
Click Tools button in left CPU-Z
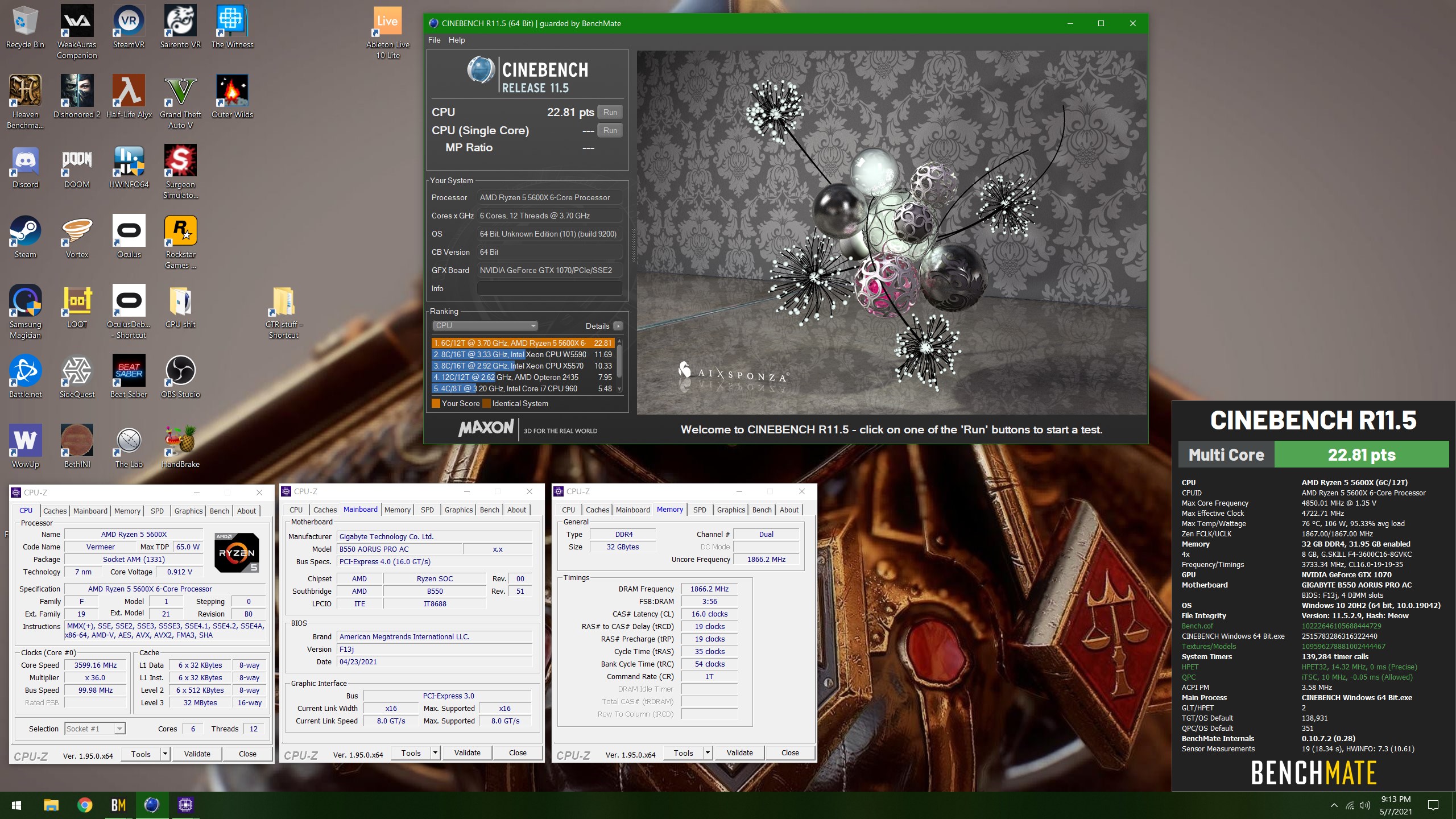click(x=140, y=754)
